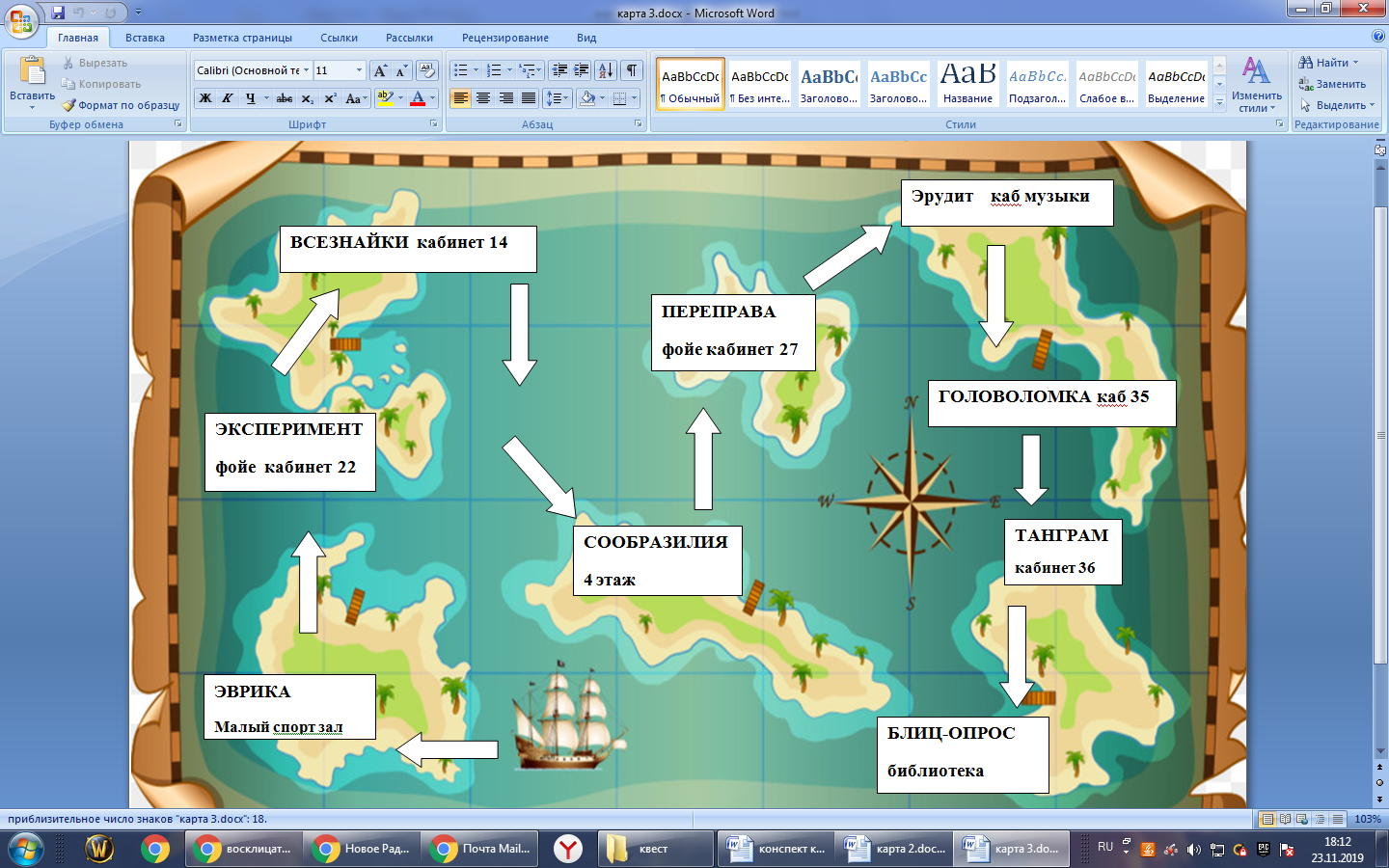Click the Word Help question icon
This screenshot has height=868, width=1389.
1377,37
